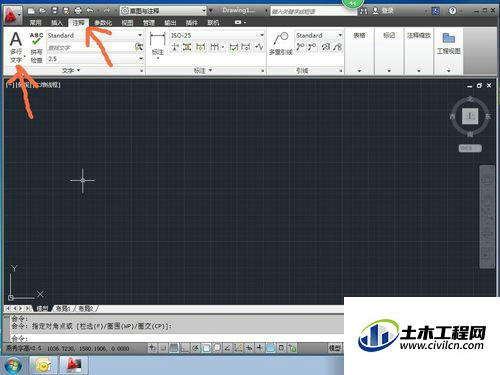This screenshot has height=375, width=500.
Task: Open the Standard text style dropdown
Action: pyautogui.click(x=95, y=35)
